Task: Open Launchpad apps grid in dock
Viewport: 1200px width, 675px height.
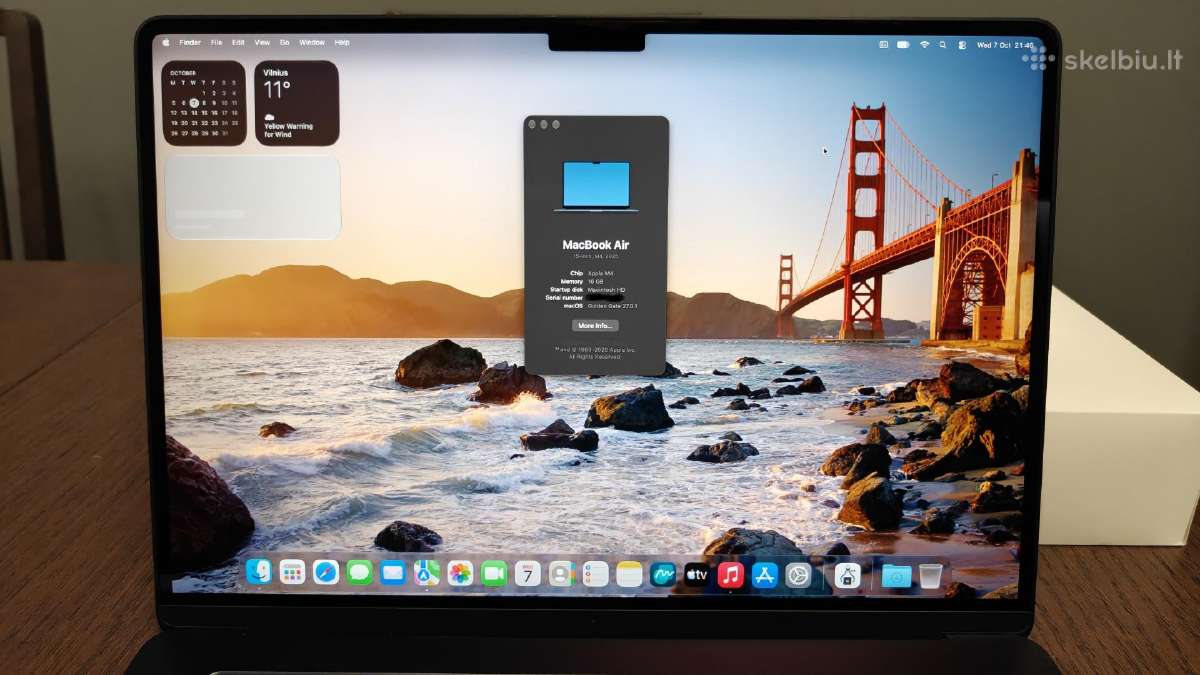Action: click(292, 572)
